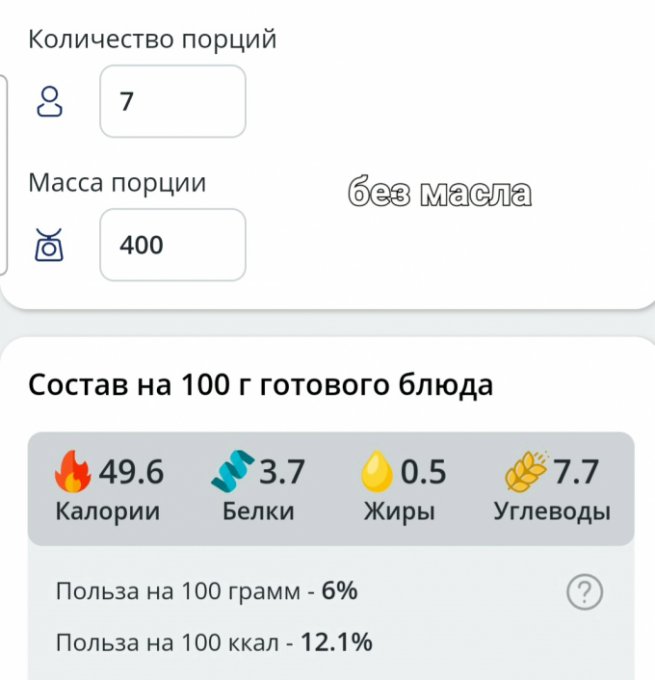This screenshot has width=655, height=680.
Task: Click 'Польза на 100 грамм - 6%' line
Action: click(x=206, y=591)
